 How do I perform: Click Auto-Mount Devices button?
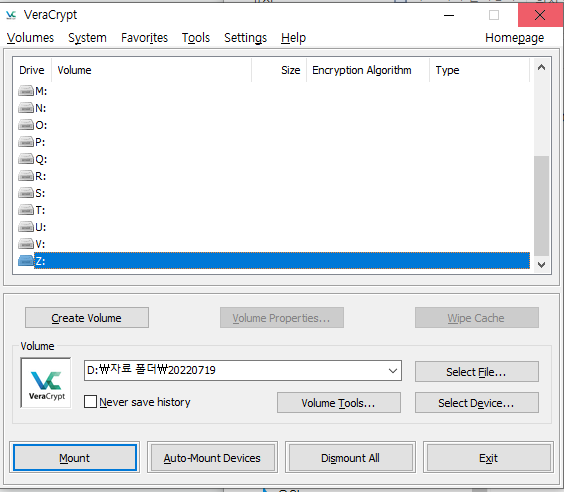[x=212, y=457]
